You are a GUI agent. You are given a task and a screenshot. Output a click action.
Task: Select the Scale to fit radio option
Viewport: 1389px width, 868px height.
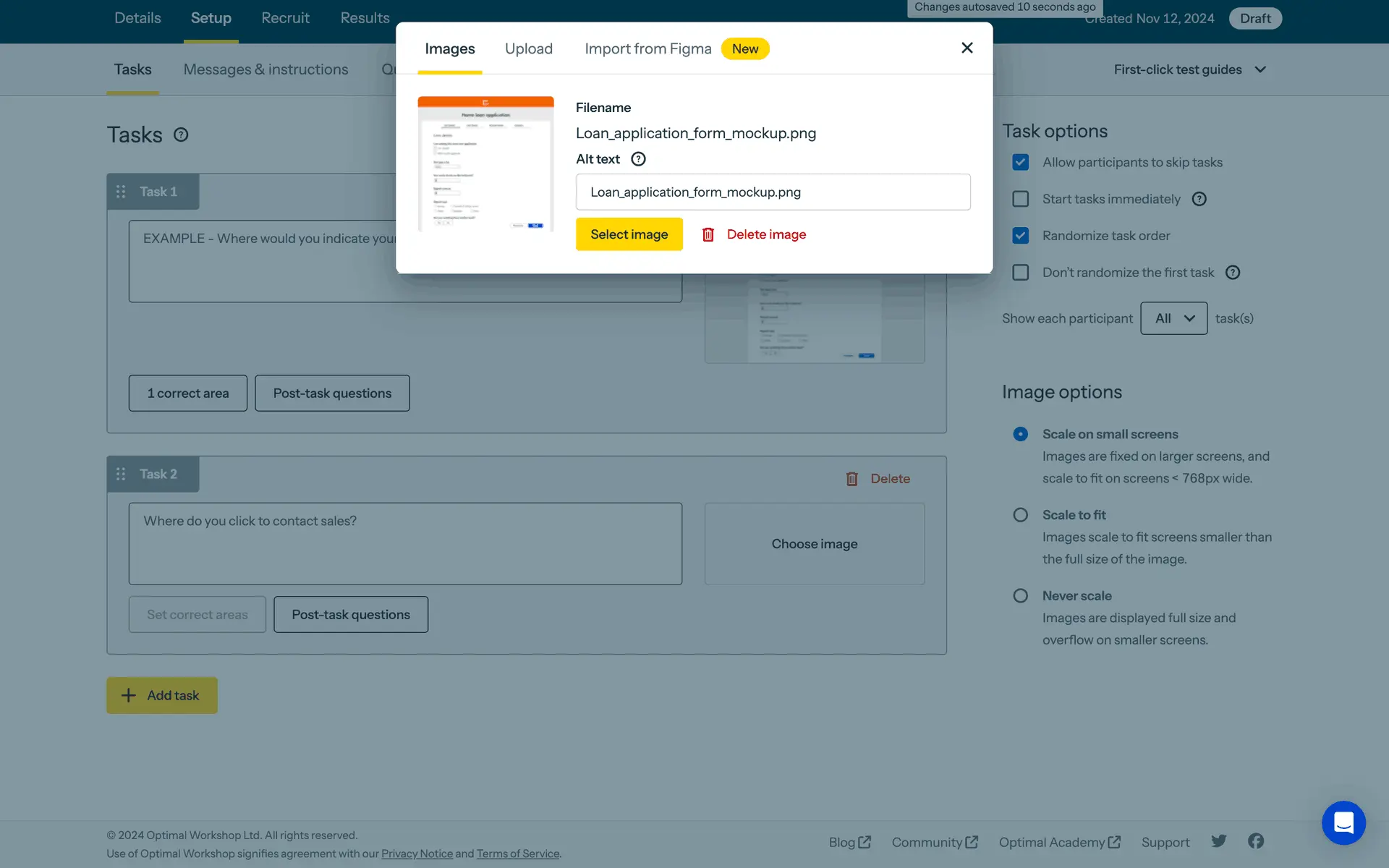click(x=1020, y=515)
